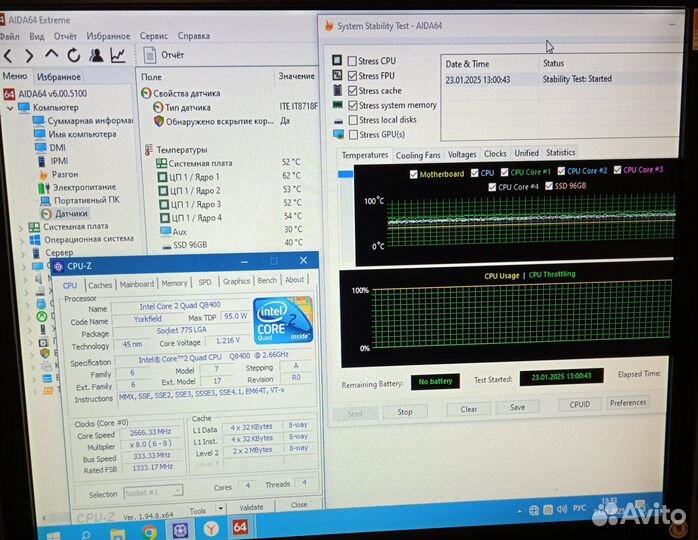Screen dimensions: 698x540
Task: Open the Tools dropdown arrow in CPU-Z
Action: pyautogui.click(x=220, y=508)
